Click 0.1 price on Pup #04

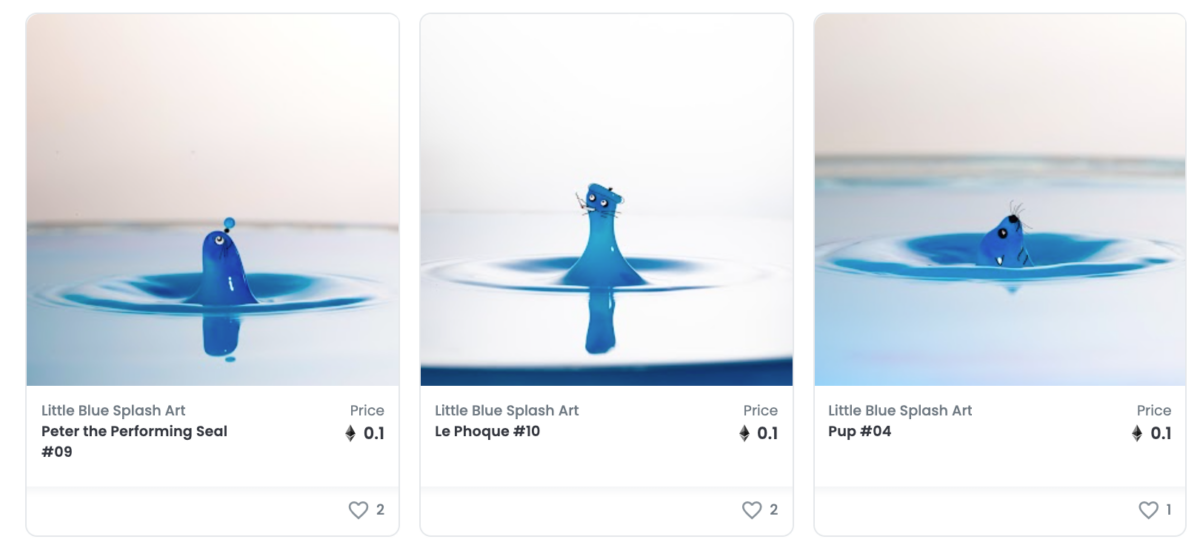click(1160, 433)
